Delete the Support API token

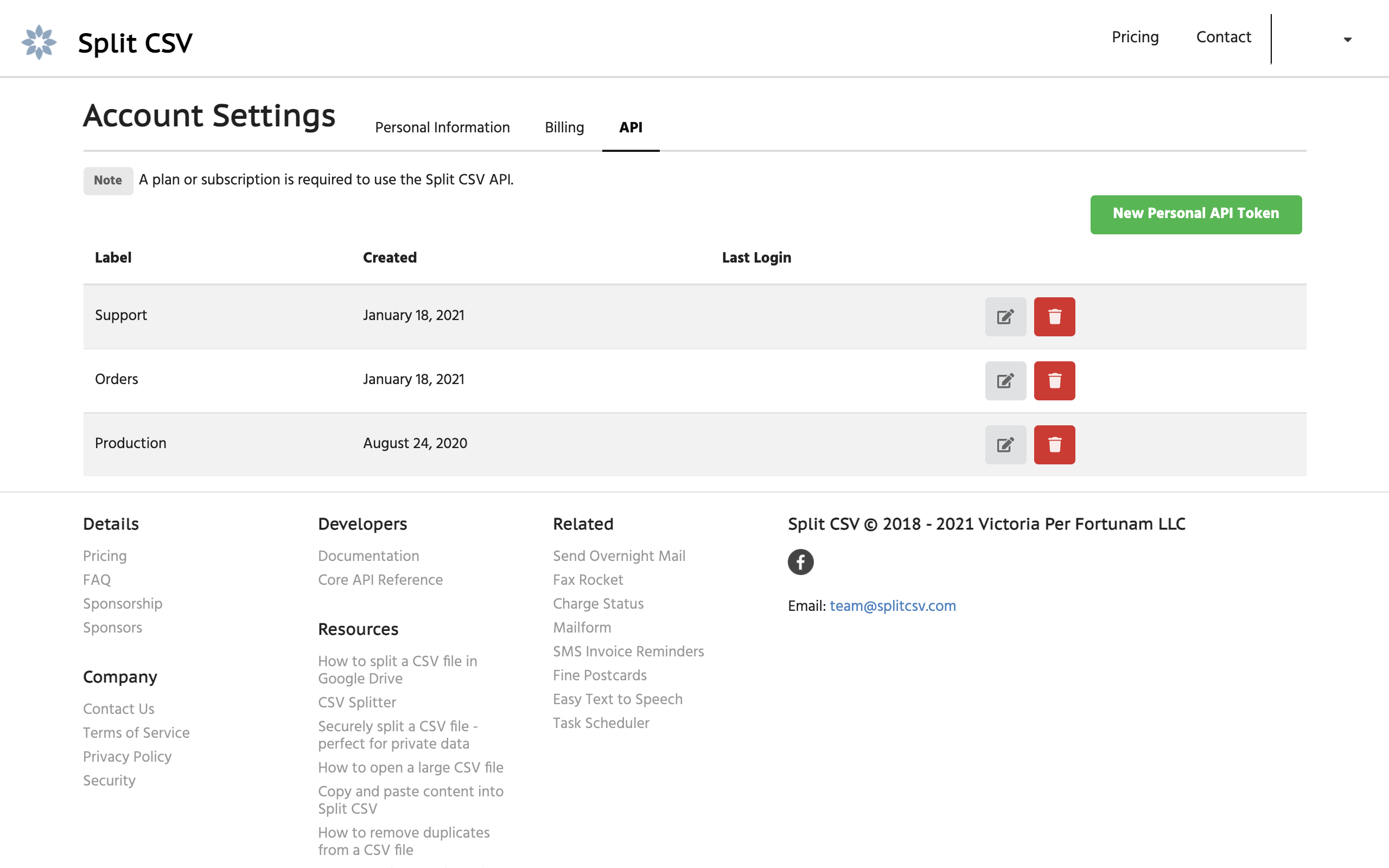tap(1054, 316)
